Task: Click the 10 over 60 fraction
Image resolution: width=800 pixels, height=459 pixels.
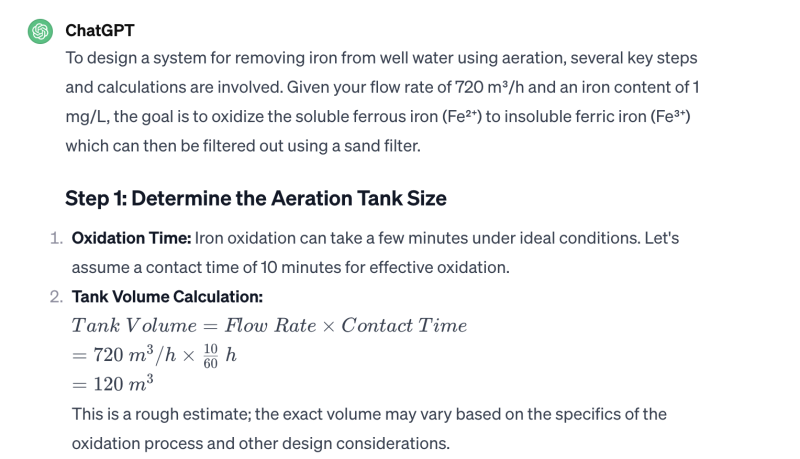Action: pos(210,355)
